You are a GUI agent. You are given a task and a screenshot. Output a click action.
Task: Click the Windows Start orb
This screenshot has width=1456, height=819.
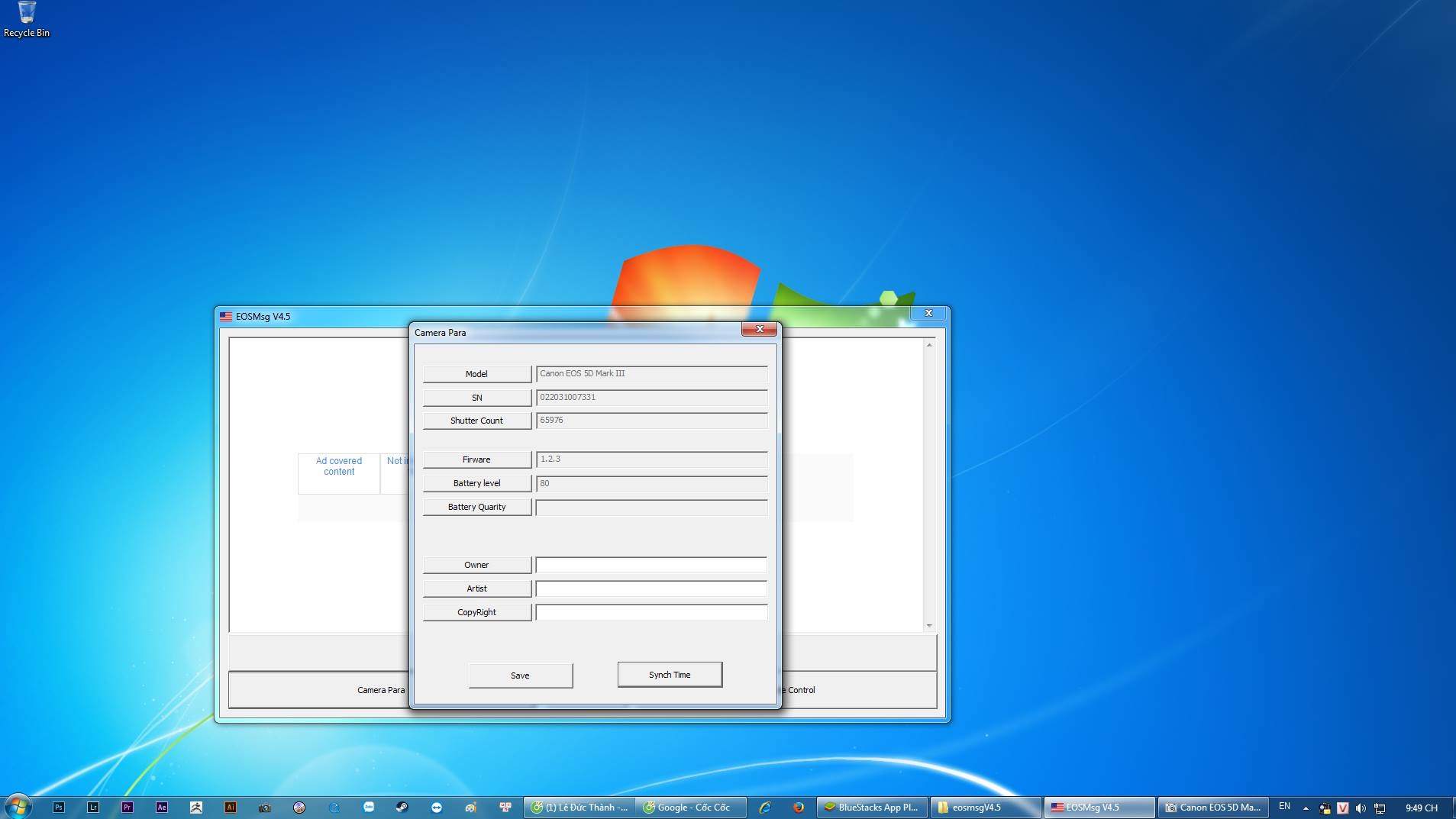click(18, 806)
